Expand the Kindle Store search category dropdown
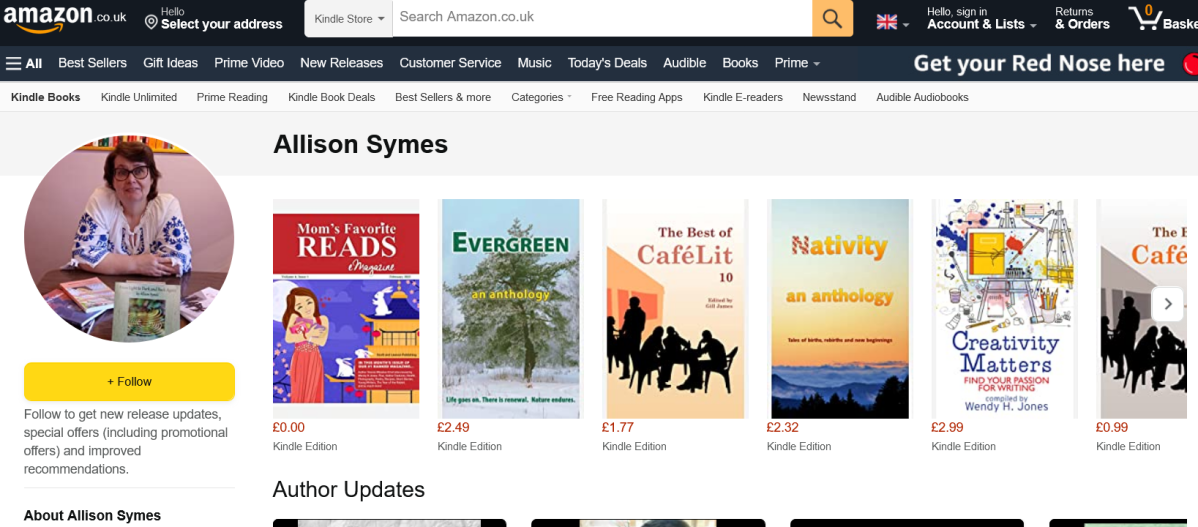The width and height of the screenshot is (1198, 527). coord(349,18)
